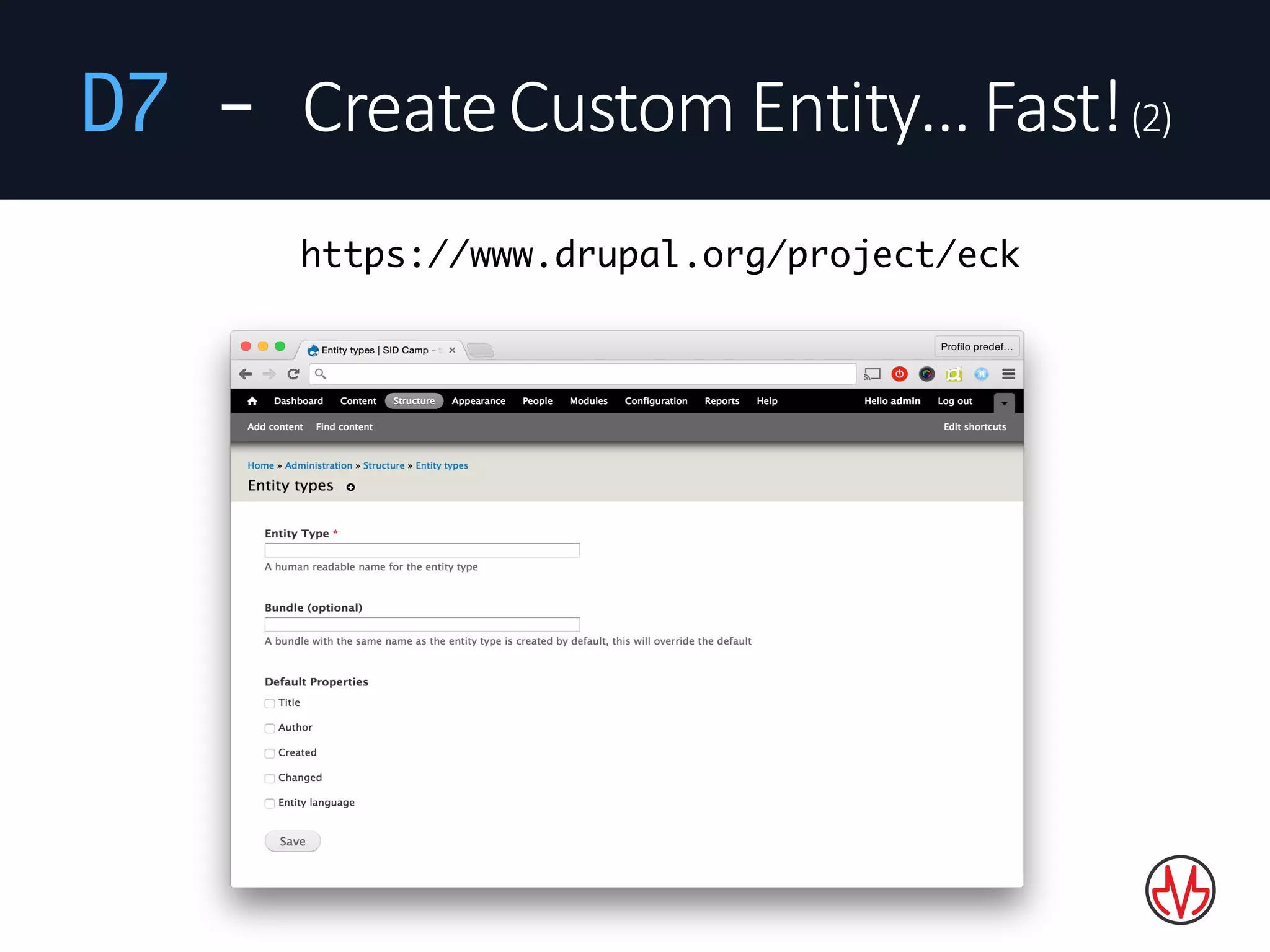This screenshot has height=952, width=1270.
Task: Close the Entity types browser tab
Action: pyautogui.click(x=452, y=350)
